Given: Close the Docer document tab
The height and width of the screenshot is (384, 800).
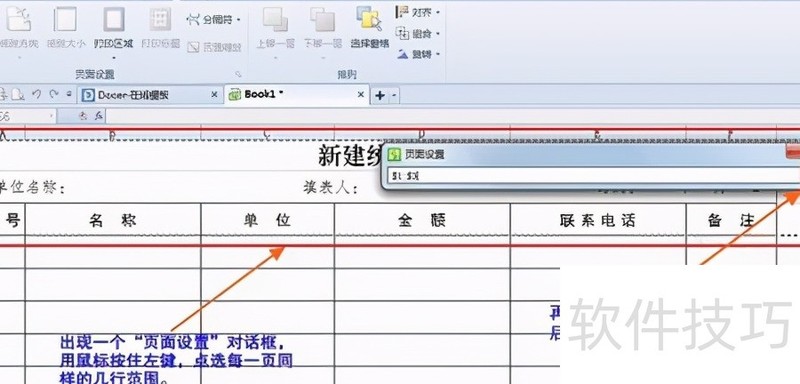Looking at the screenshot, I should [x=214, y=95].
